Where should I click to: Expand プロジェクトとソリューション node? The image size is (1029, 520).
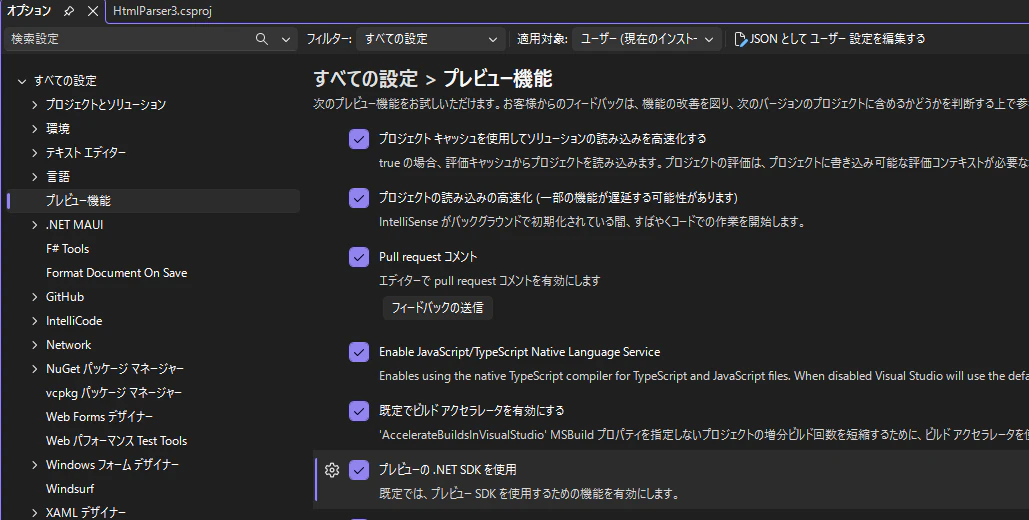[x=35, y=105]
